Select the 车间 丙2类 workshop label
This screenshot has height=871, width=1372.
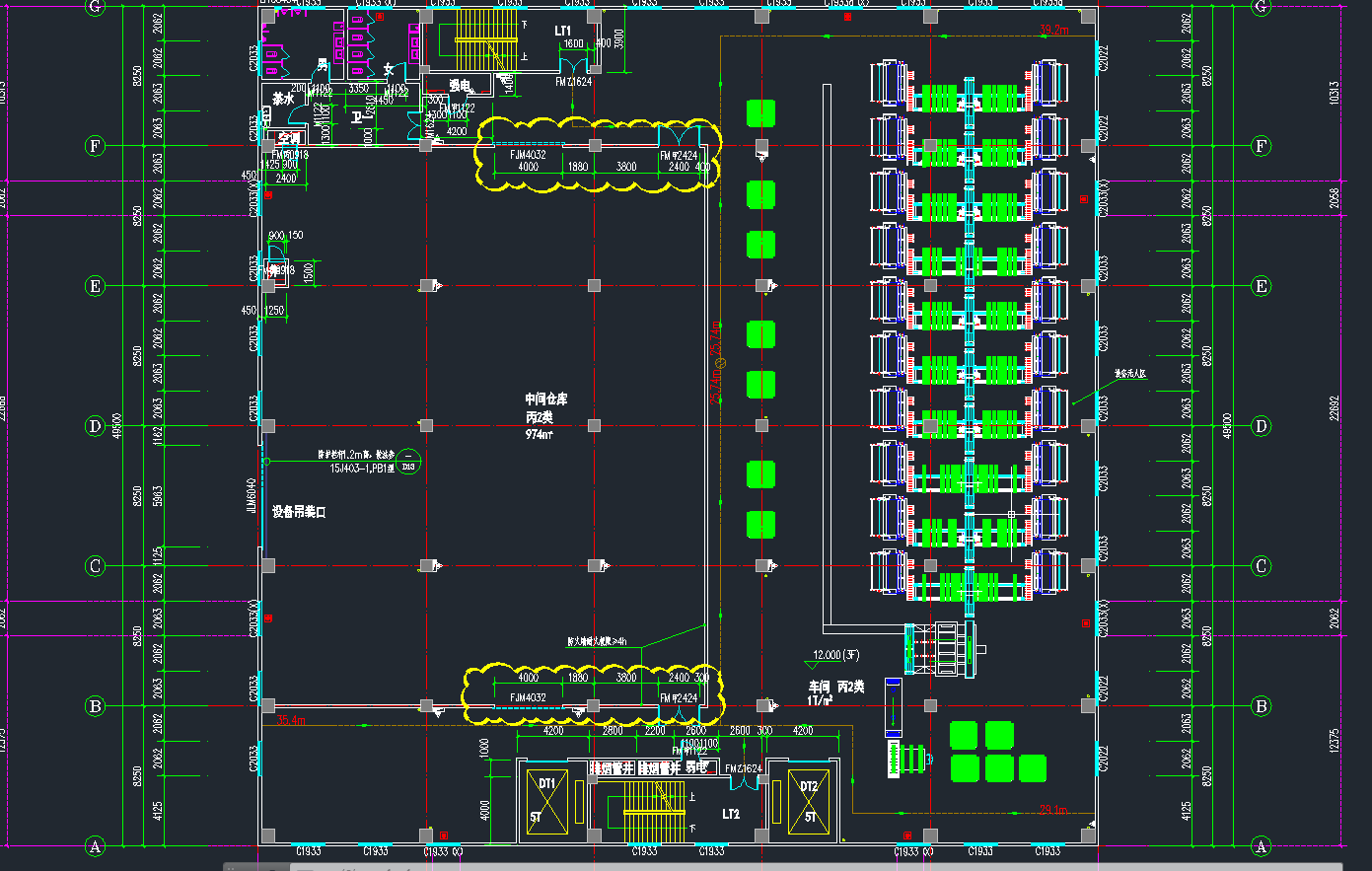(836, 687)
